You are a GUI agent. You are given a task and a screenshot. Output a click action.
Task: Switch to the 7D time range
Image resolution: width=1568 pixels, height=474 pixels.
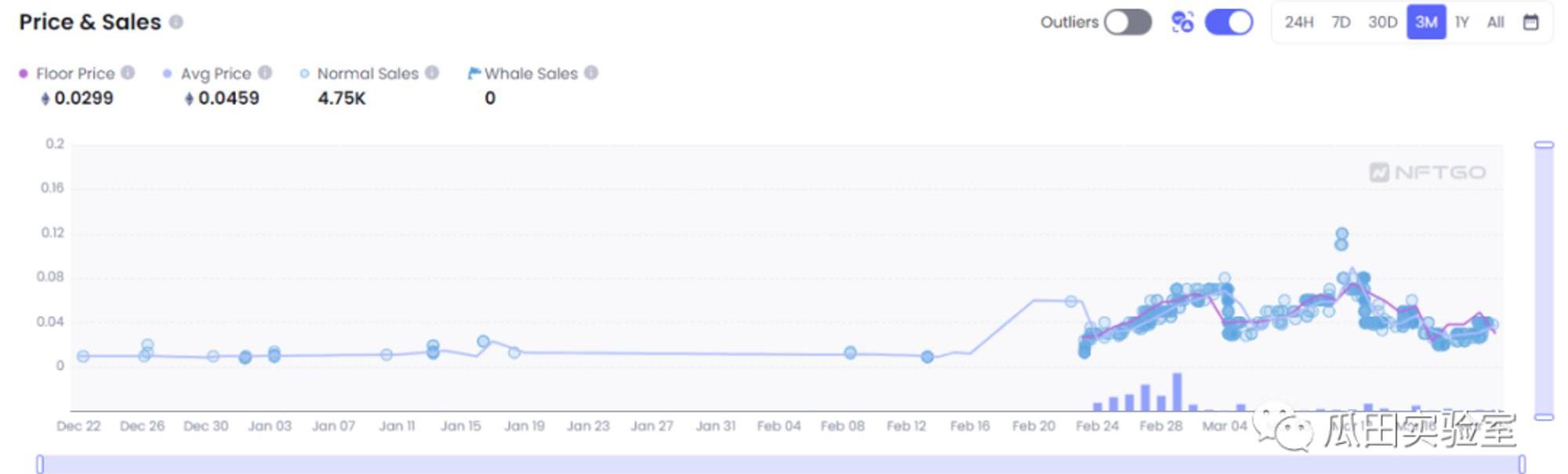tap(1341, 22)
